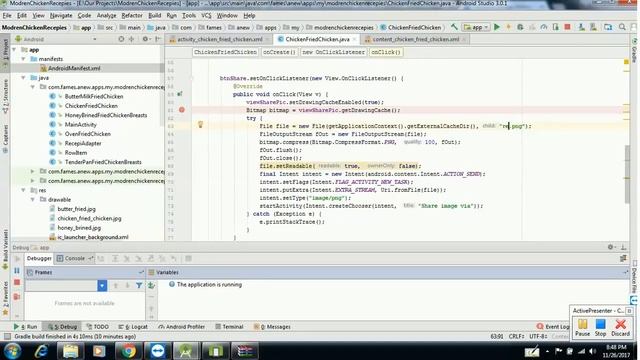Image resolution: width=640 pixels, height=360 pixels.
Task: Open the Terminal tool window
Action: pyautogui.click(x=229, y=327)
